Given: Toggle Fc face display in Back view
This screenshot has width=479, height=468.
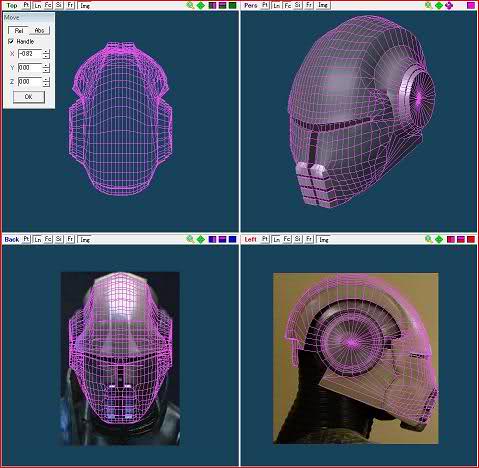Looking at the screenshot, I should click(x=48, y=239).
